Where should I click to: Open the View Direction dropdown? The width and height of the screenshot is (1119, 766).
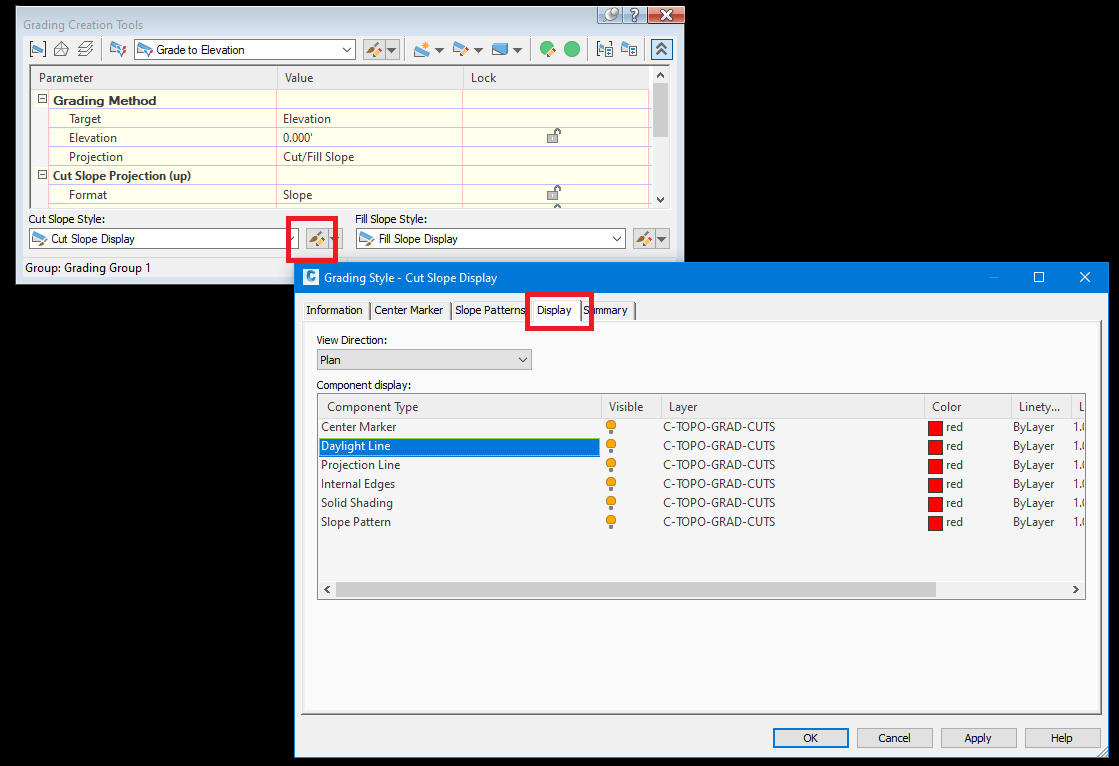pyautogui.click(x=525, y=359)
